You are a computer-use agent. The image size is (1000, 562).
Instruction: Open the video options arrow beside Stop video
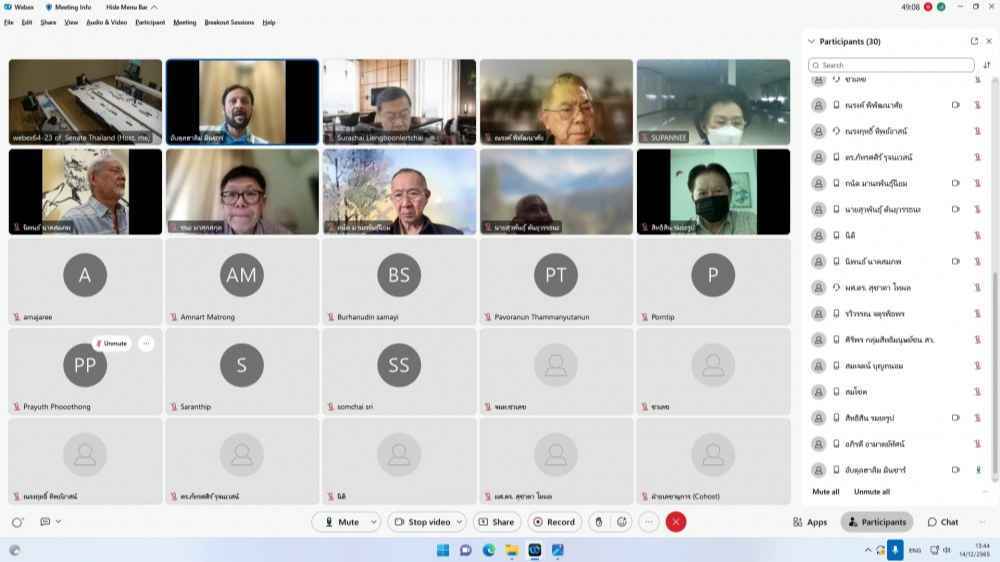click(460, 522)
